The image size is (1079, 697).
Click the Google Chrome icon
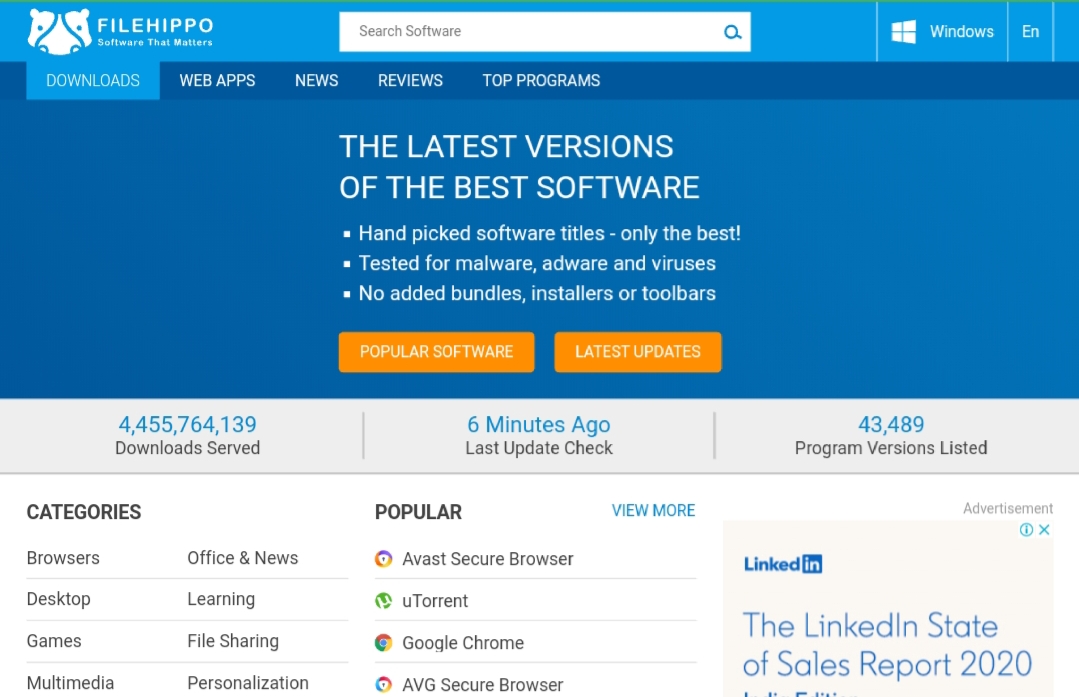click(x=383, y=643)
